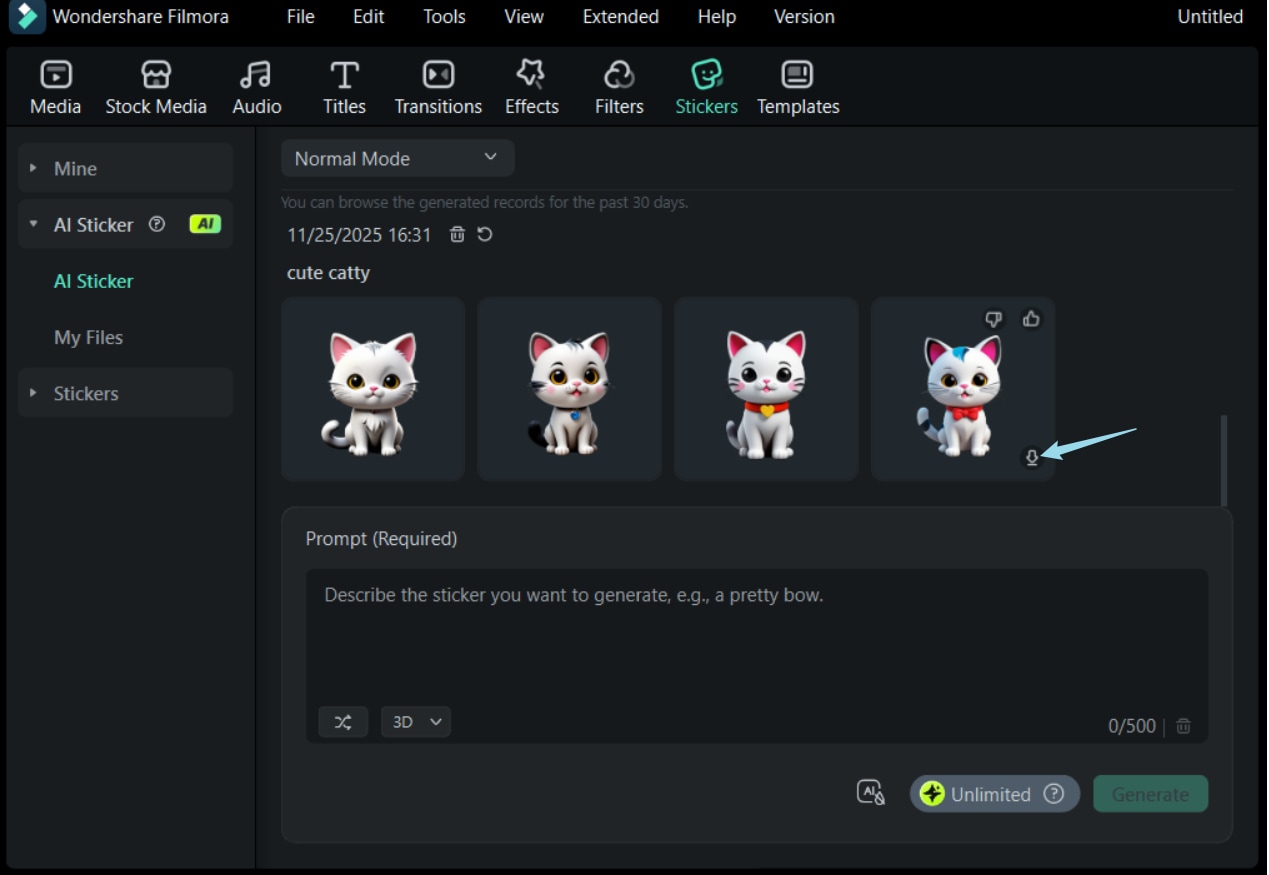Open the Titles panel
This screenshot has height=875, width=1269.
pos(344,88)
